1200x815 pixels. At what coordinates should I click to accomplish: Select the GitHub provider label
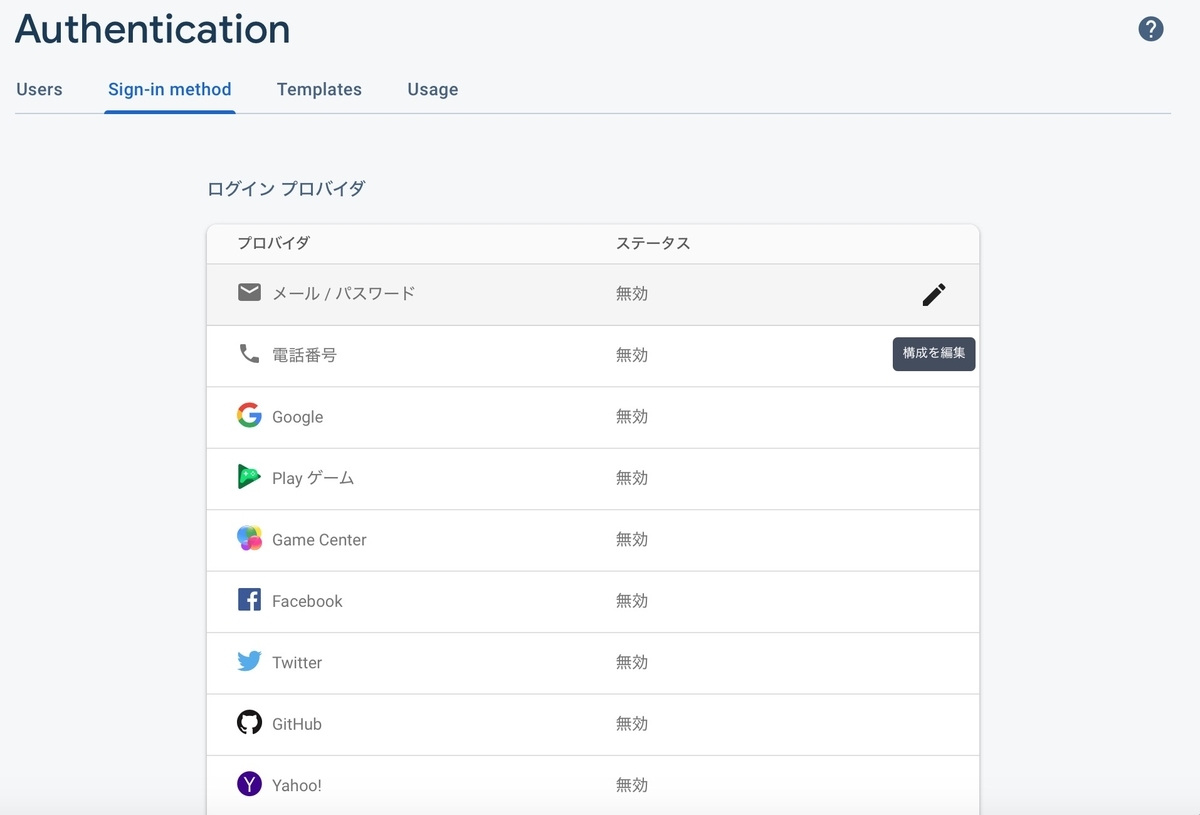(x=297, y=724)
